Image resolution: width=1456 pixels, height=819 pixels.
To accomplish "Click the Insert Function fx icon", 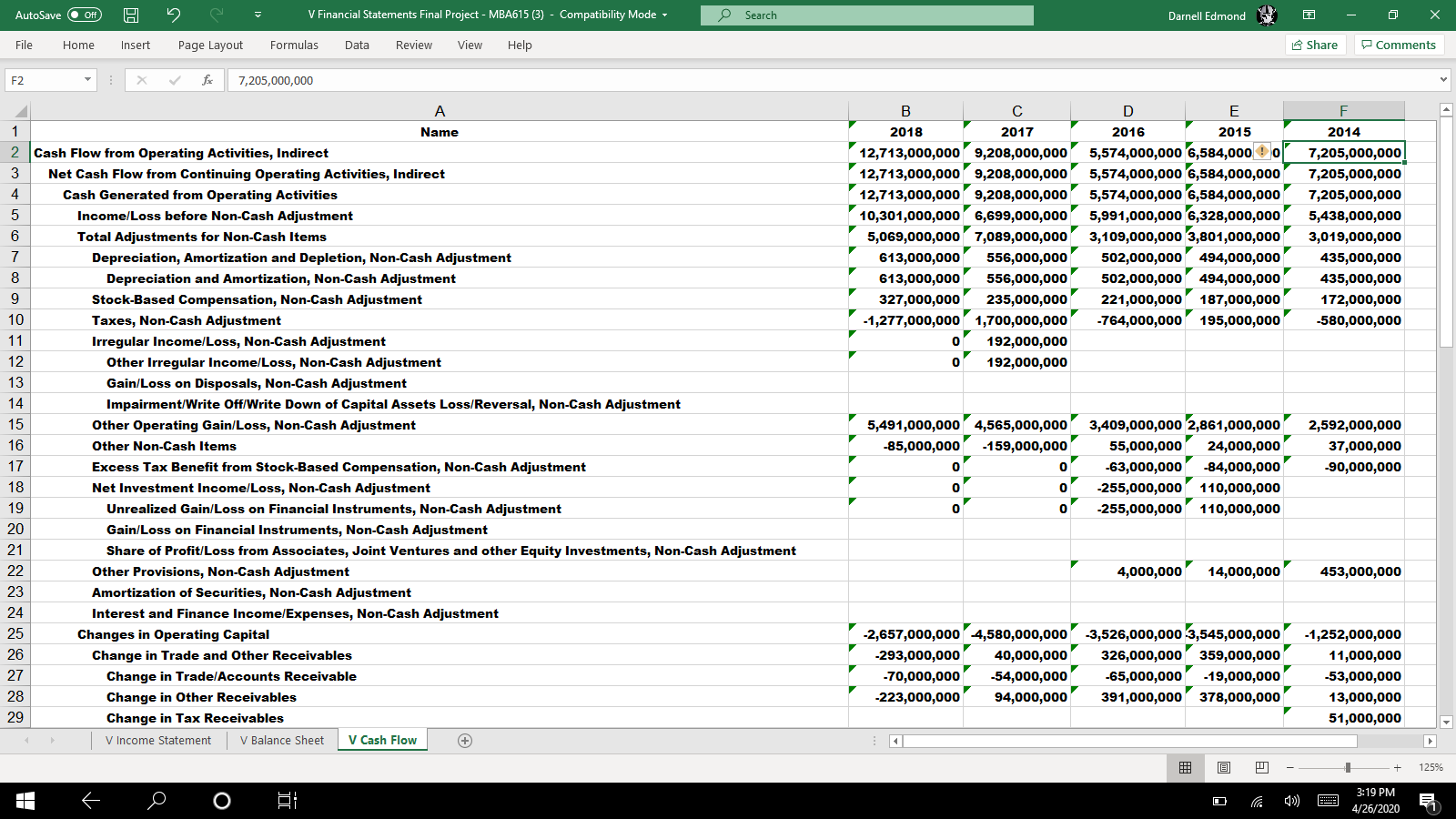I will (x=207, y=80).
